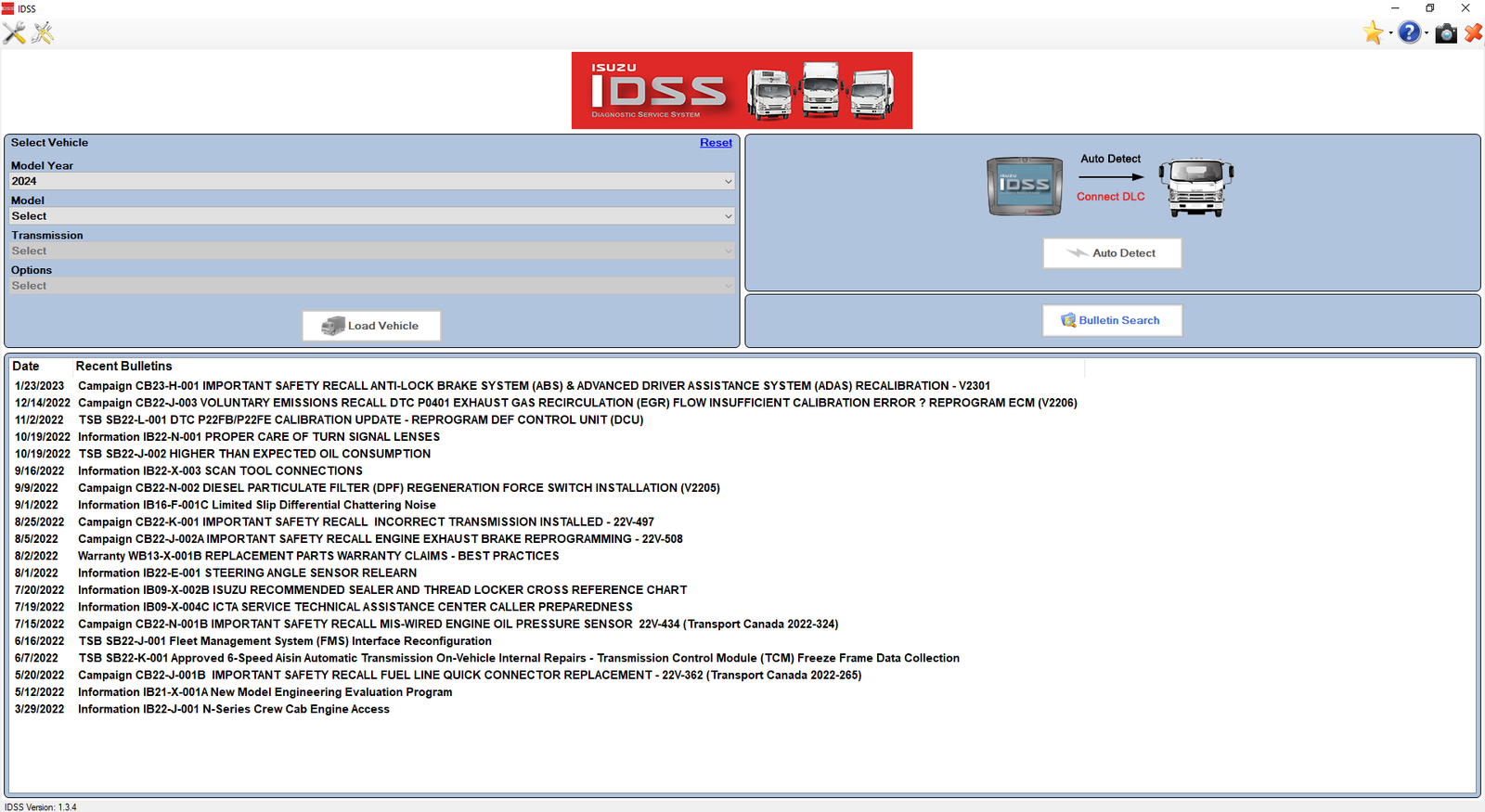Minimize the IDSS window

[x=1394, y=8]
